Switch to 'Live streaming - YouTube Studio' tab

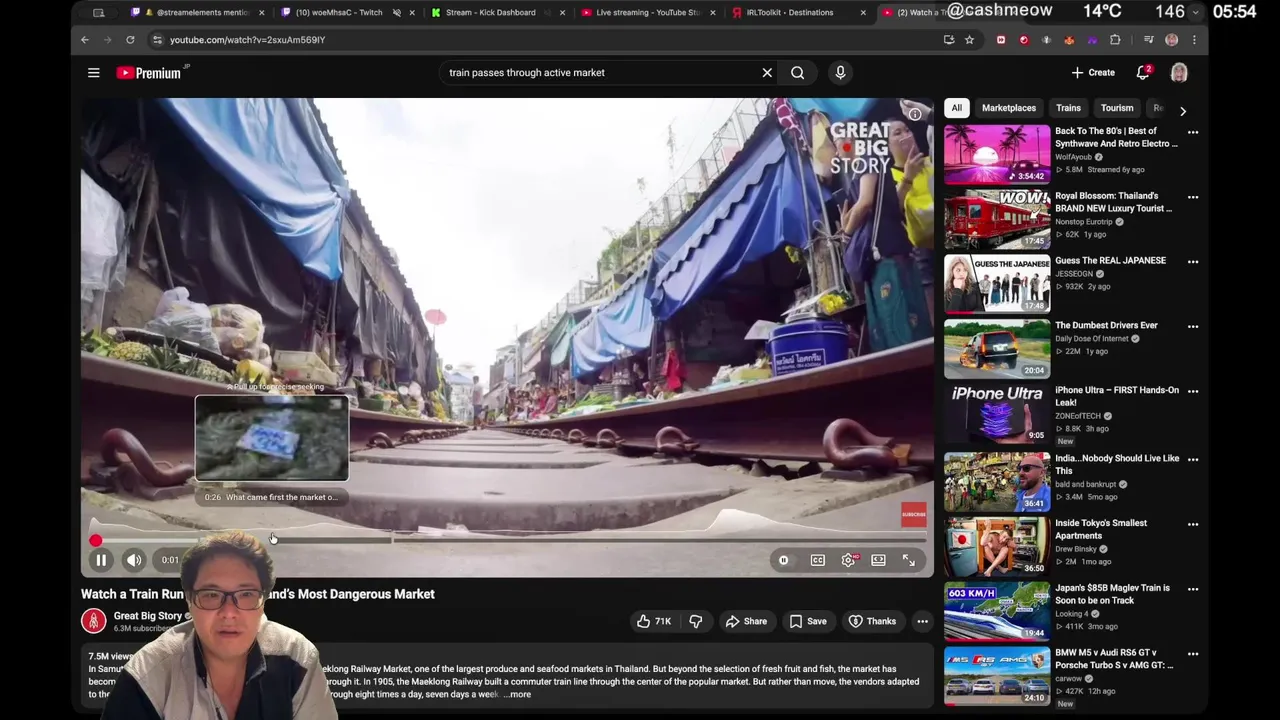click(x=647, y=13)
